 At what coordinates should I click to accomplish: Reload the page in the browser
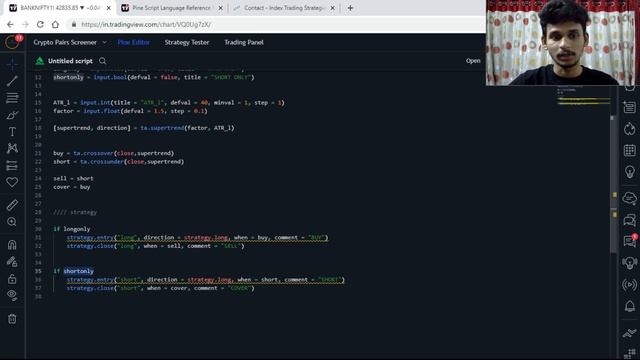click(x=40, y=24)
